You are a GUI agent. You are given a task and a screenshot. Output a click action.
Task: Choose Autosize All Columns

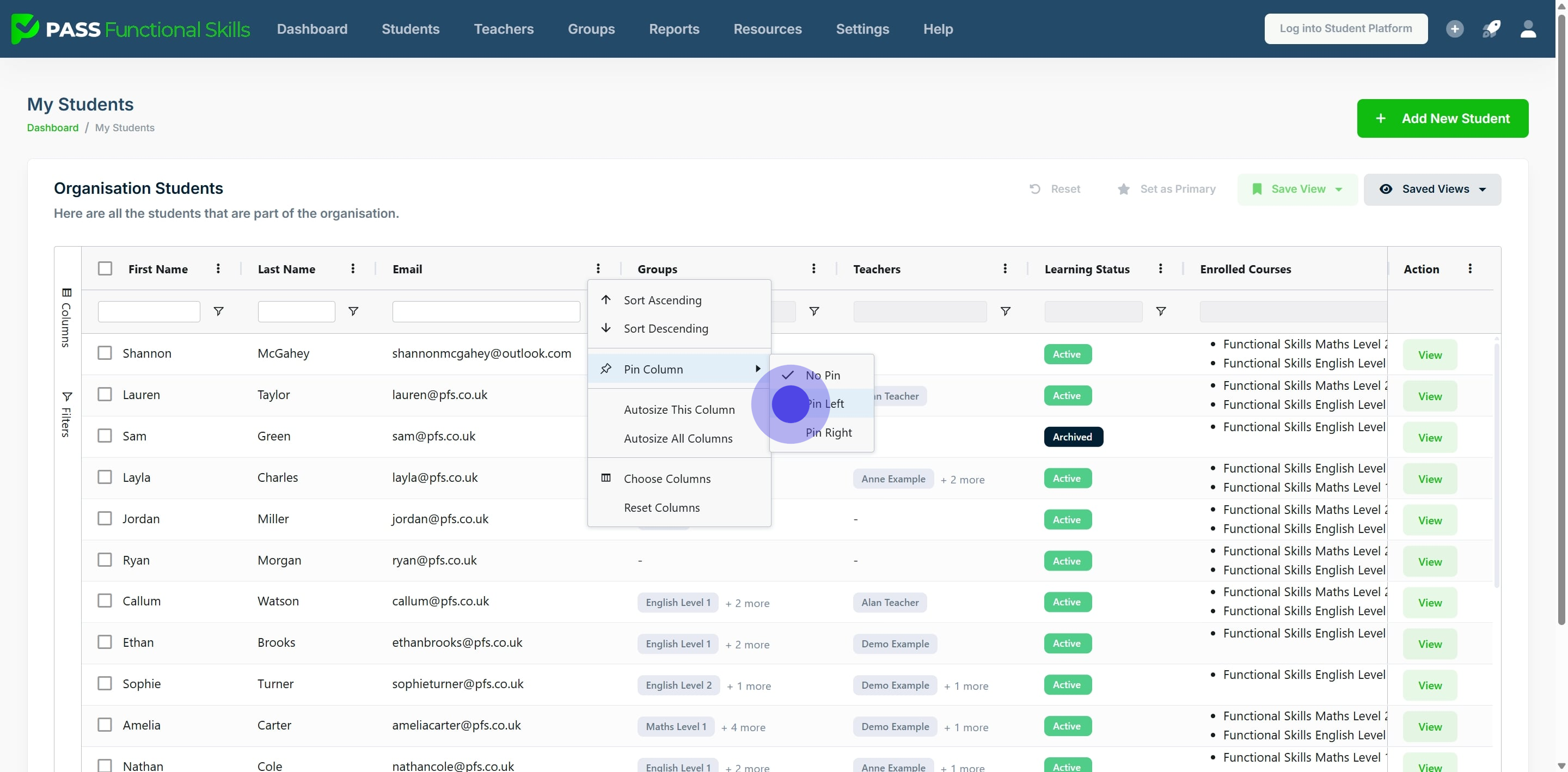pos(679,438)
